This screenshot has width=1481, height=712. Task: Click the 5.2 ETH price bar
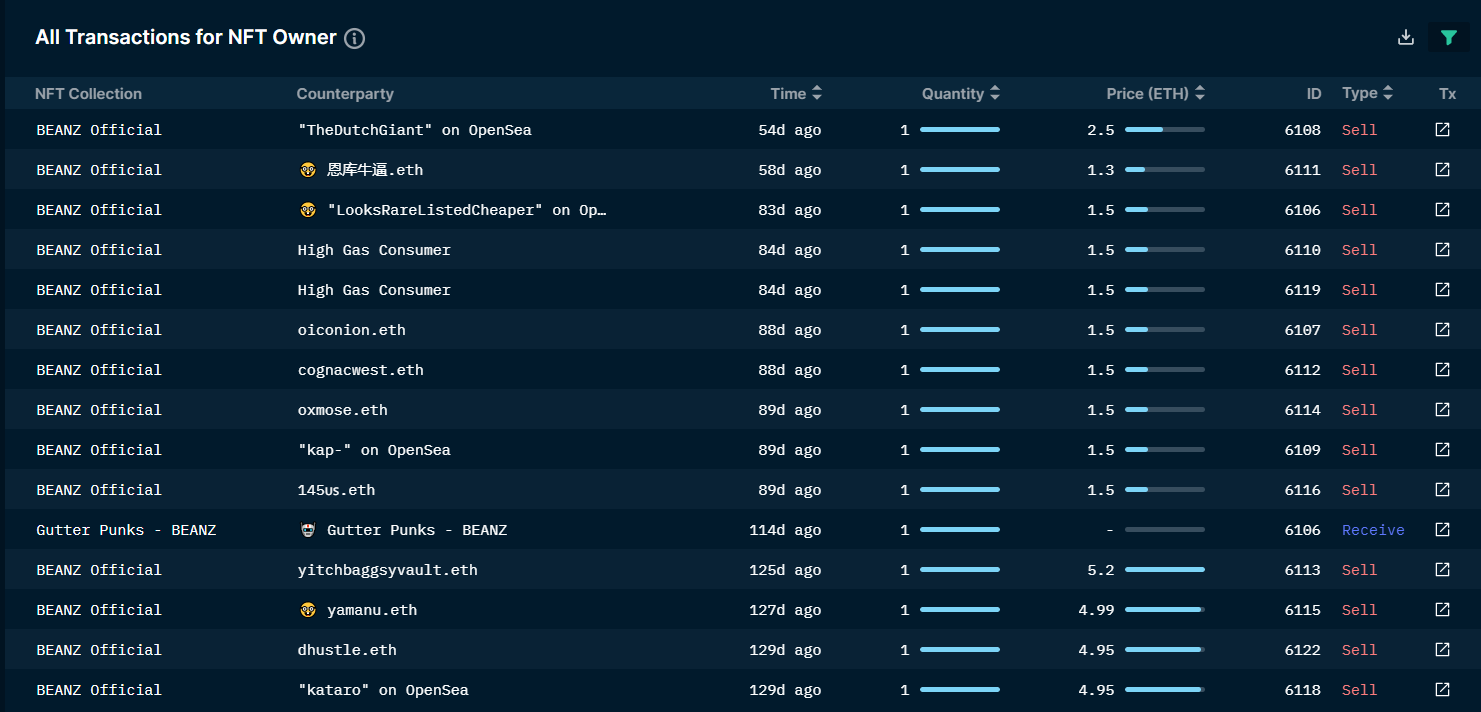(x=1164, y=569)
